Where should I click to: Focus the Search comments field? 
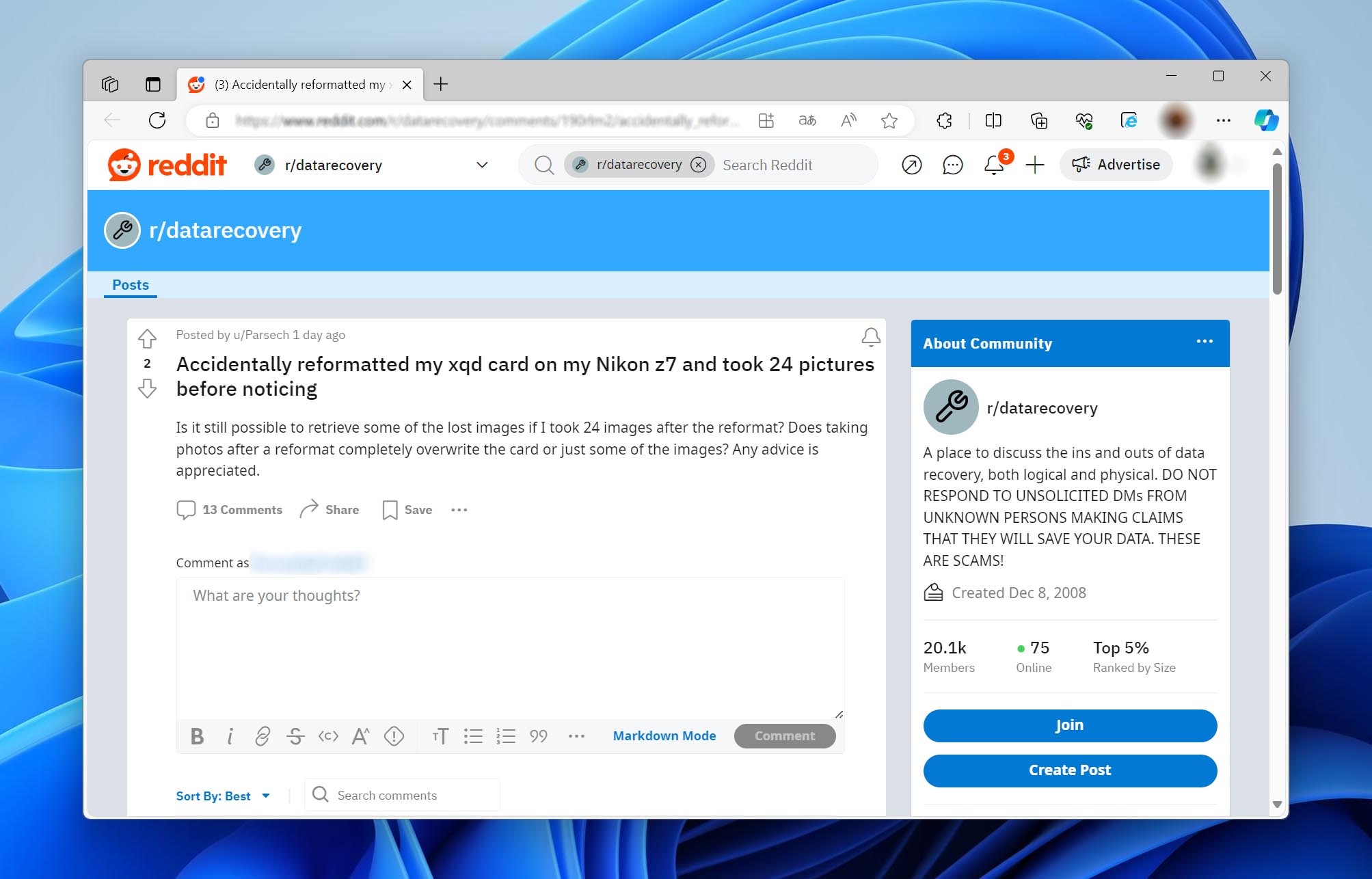click(x=402, y=796)
